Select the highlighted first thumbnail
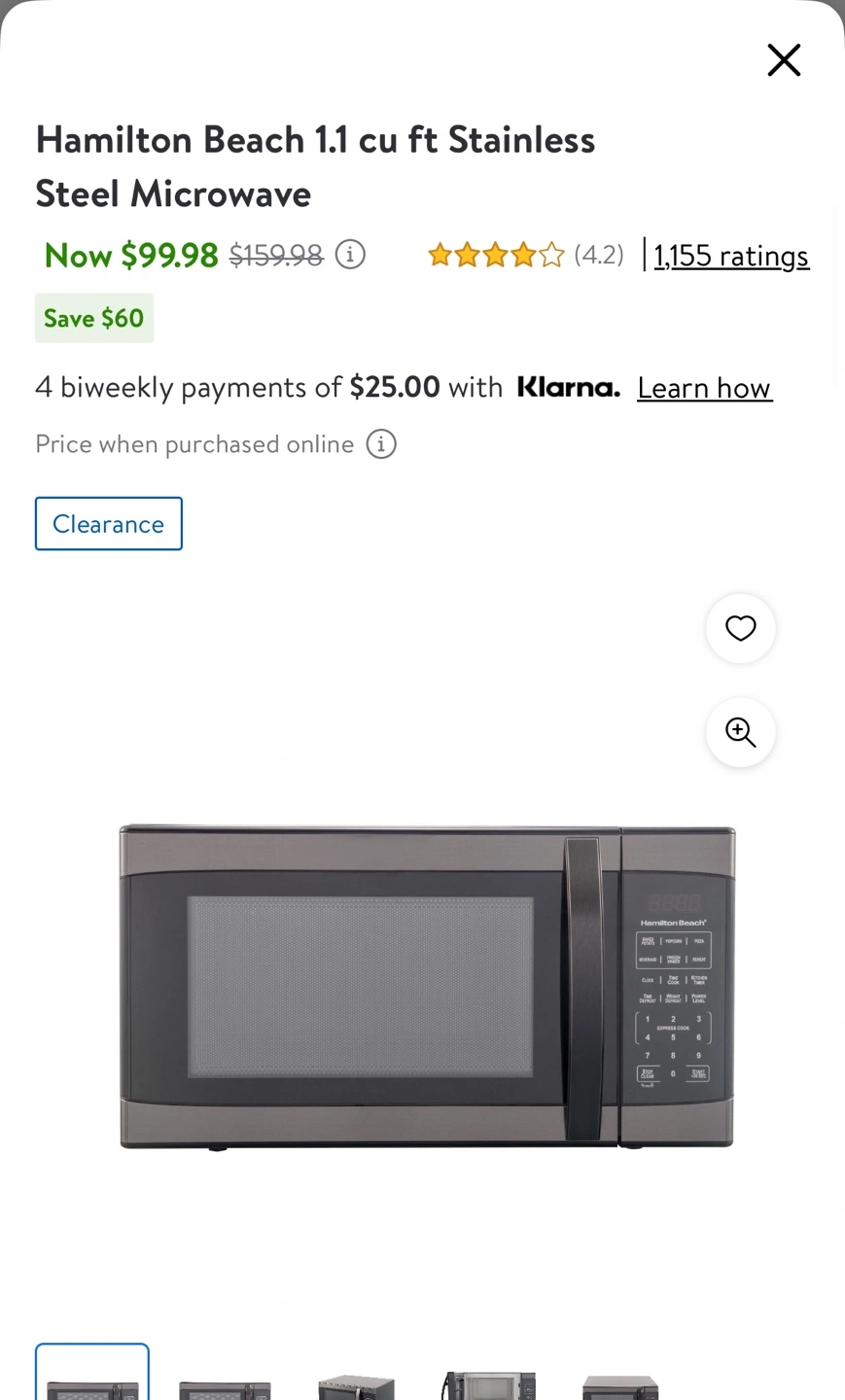Viewport: 845px width, 1400px height. pos(92,1372)
